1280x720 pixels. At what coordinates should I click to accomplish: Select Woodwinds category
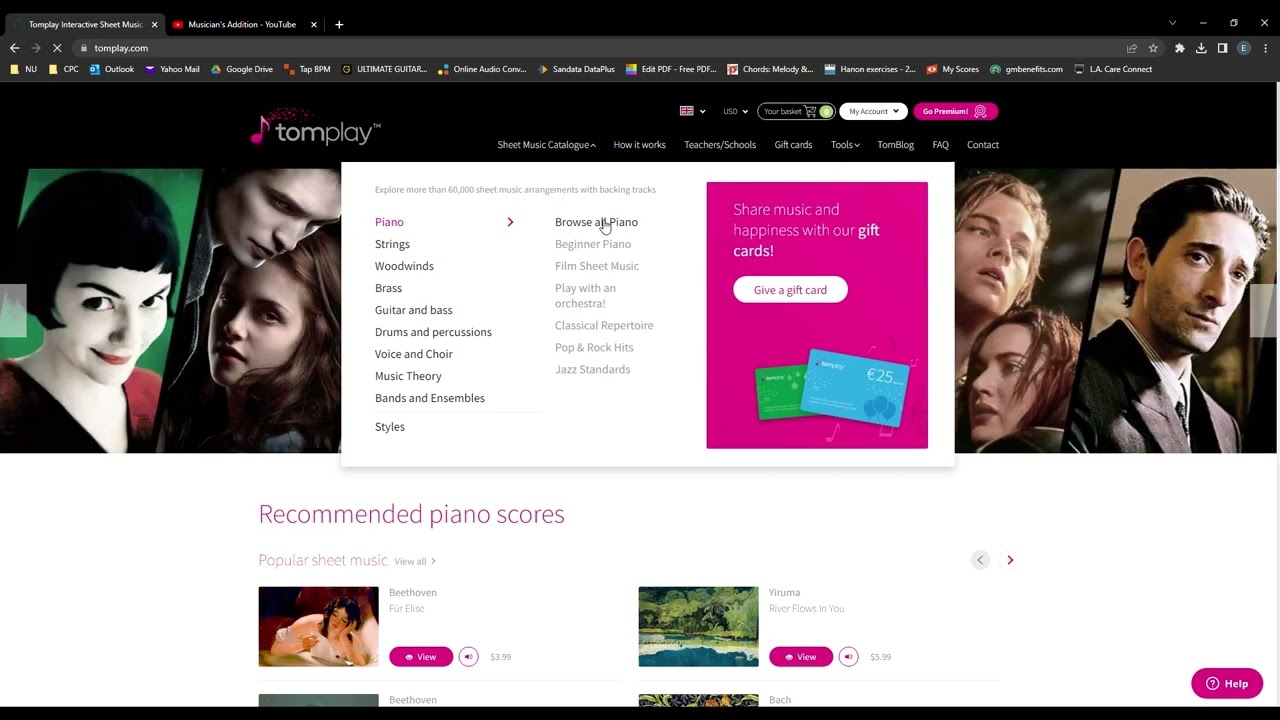click(404, 266)
